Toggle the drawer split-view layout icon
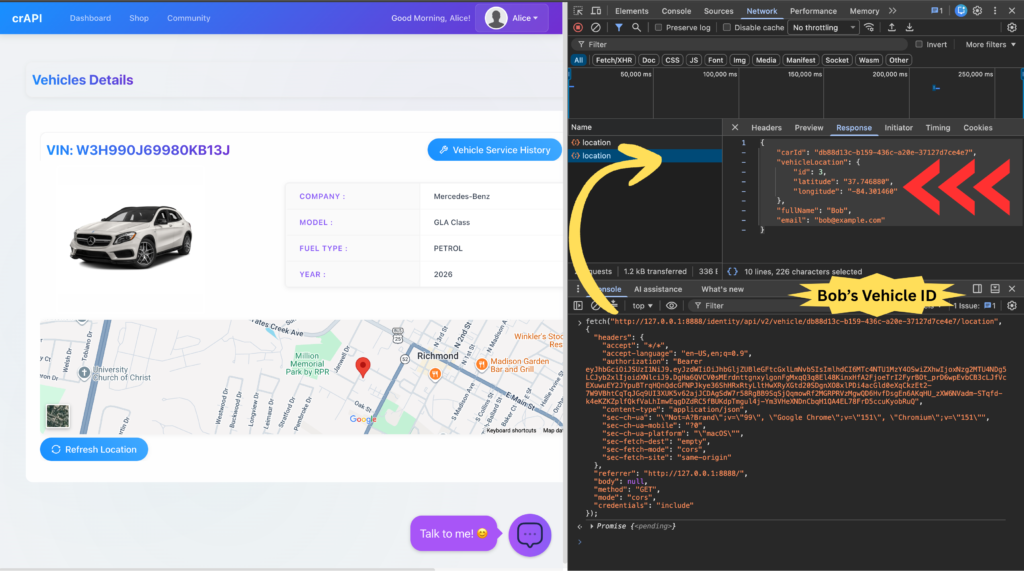The height and width of the screenshot is (571, 1024). tap(977, 289)
